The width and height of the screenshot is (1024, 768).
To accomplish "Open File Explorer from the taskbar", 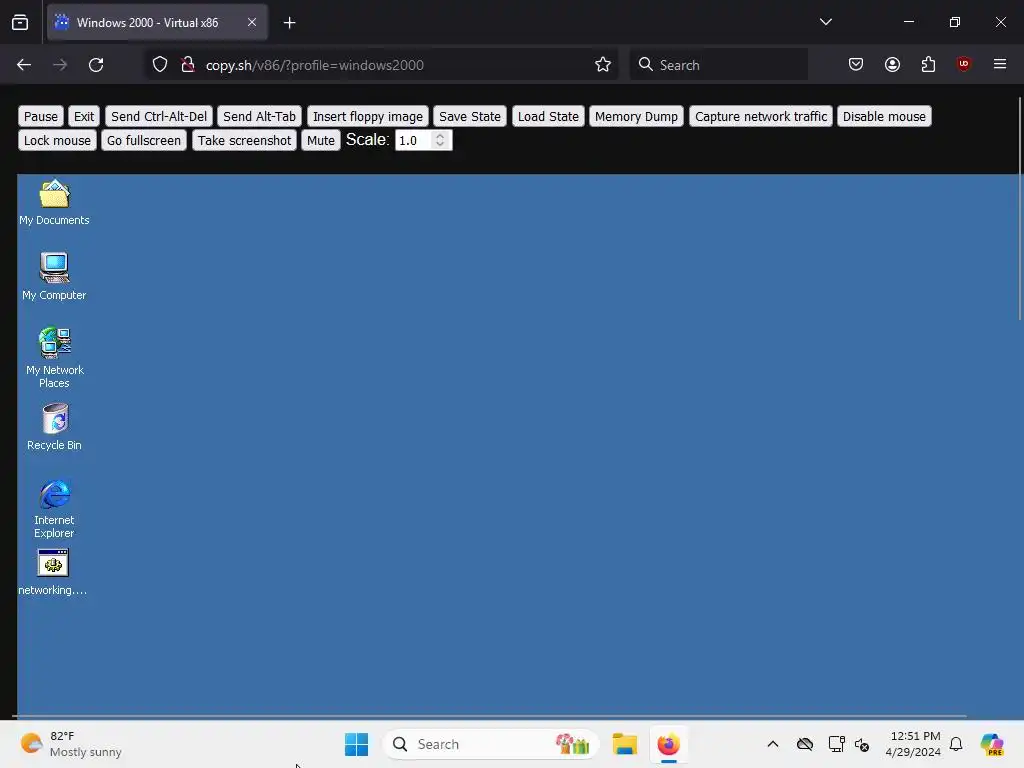I will click(x=624, y=744).
